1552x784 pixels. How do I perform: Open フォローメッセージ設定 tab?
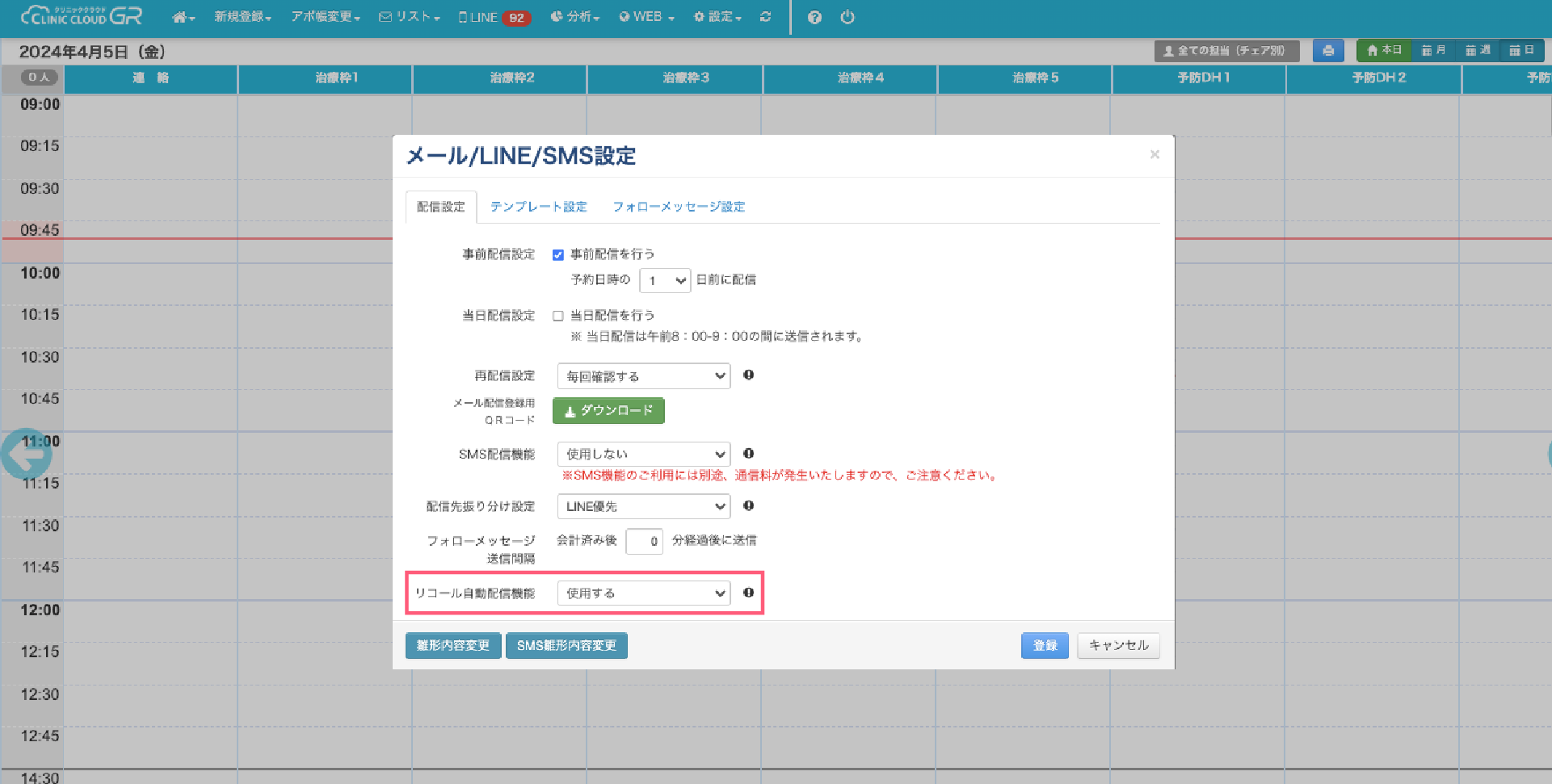tap(679, 207)
